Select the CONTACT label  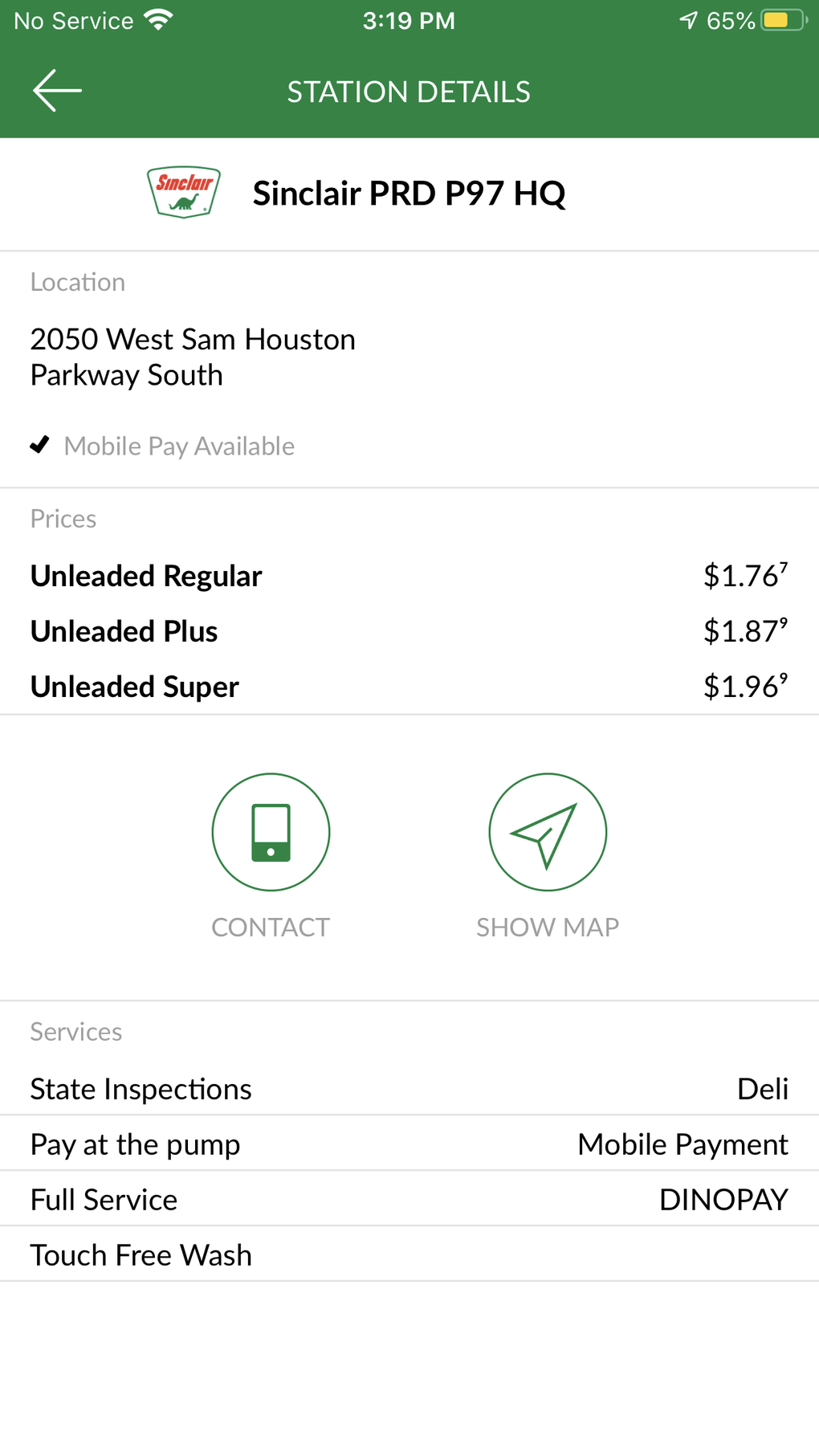coord(271,928)
